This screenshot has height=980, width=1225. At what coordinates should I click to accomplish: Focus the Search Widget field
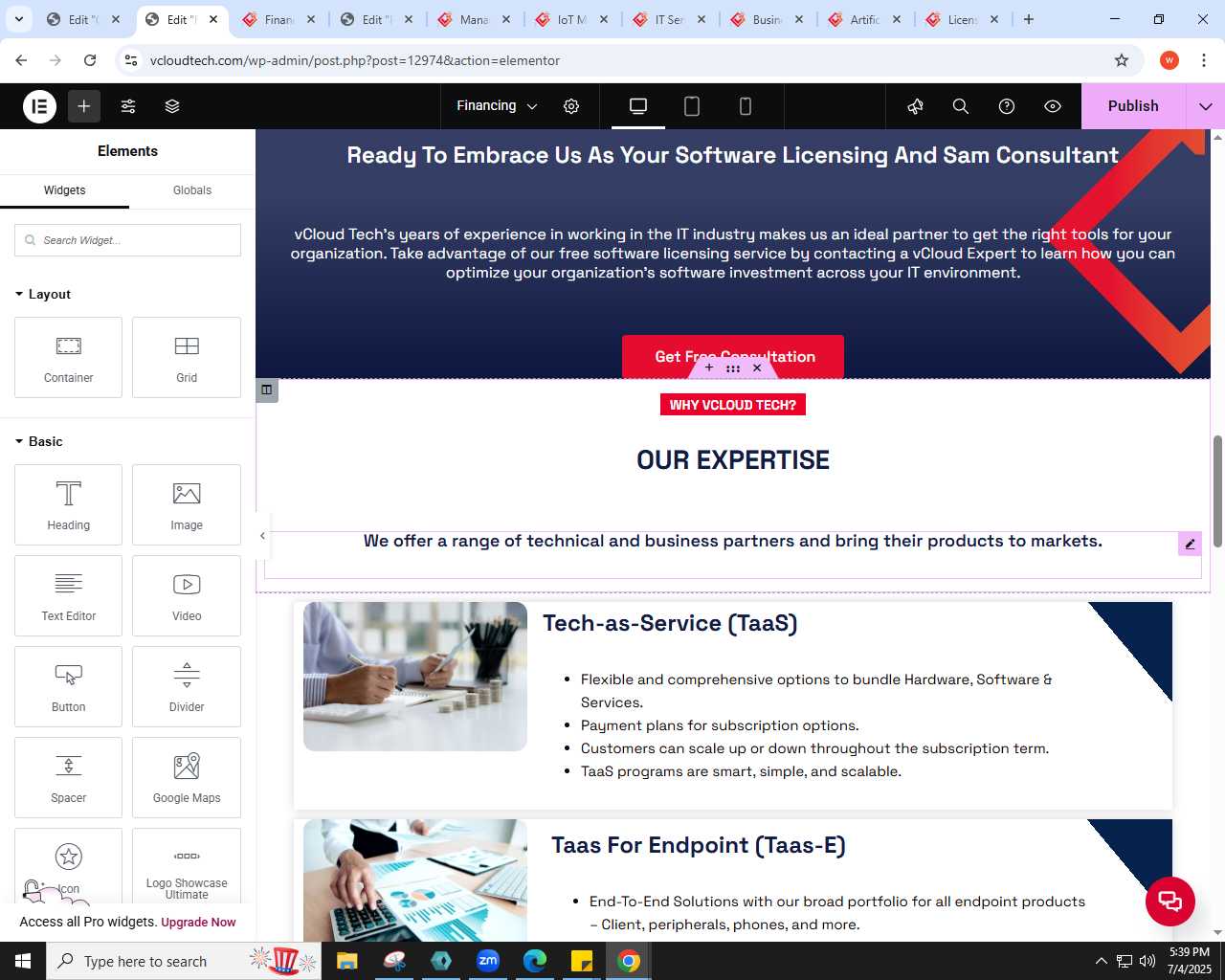pos(127,240)
